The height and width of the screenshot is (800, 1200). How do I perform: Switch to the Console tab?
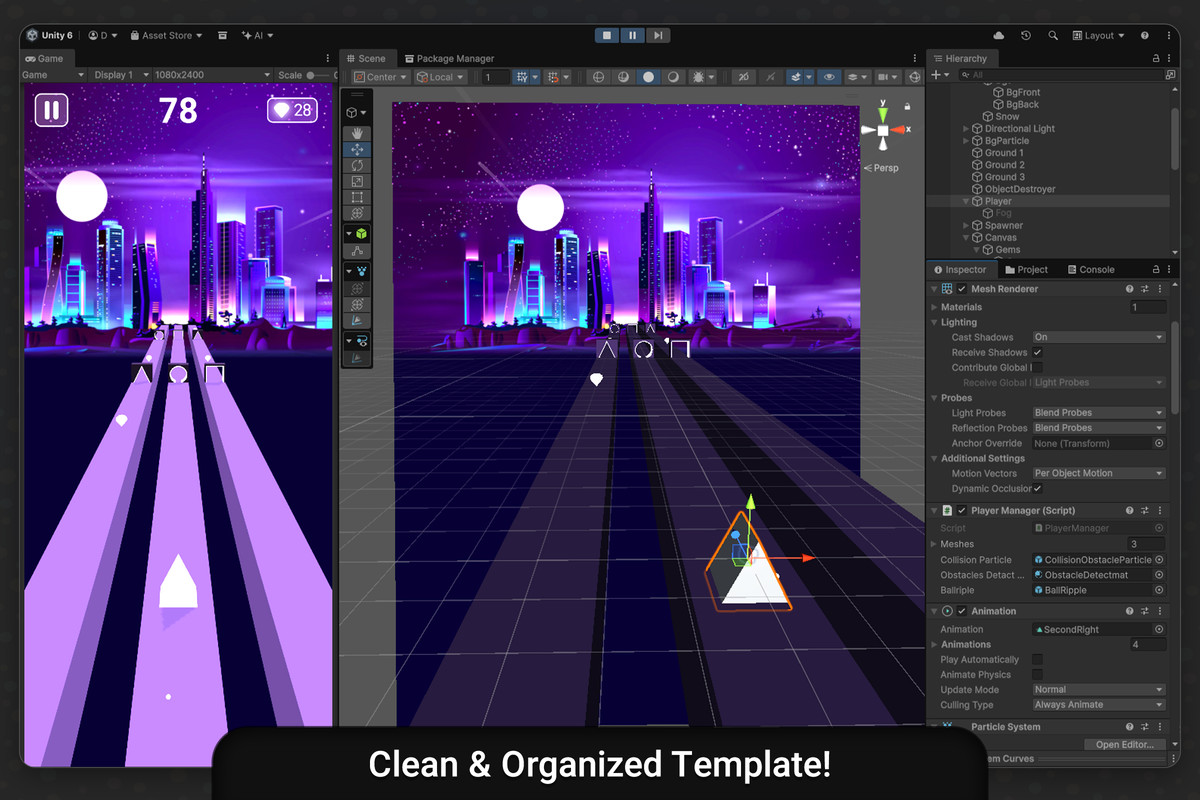pos(1090,269)
